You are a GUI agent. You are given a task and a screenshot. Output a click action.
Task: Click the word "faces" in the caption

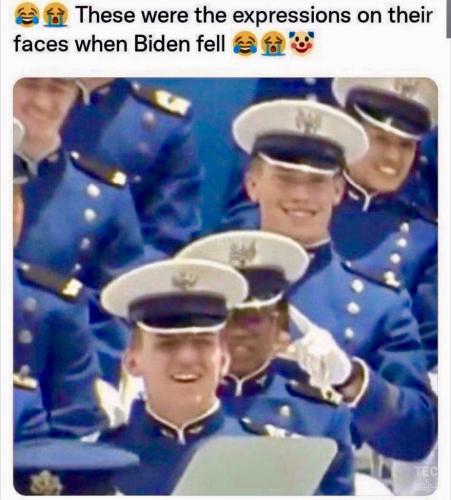pyautogui.click(x=41, y=44)
